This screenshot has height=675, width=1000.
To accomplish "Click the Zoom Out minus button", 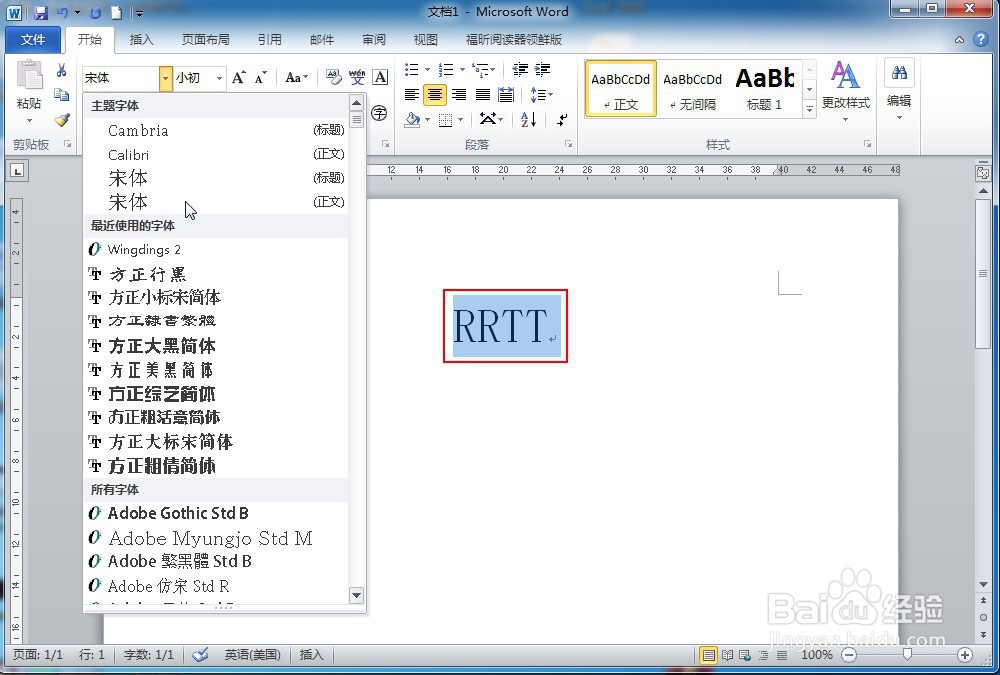I will click(x=849, y=655).
